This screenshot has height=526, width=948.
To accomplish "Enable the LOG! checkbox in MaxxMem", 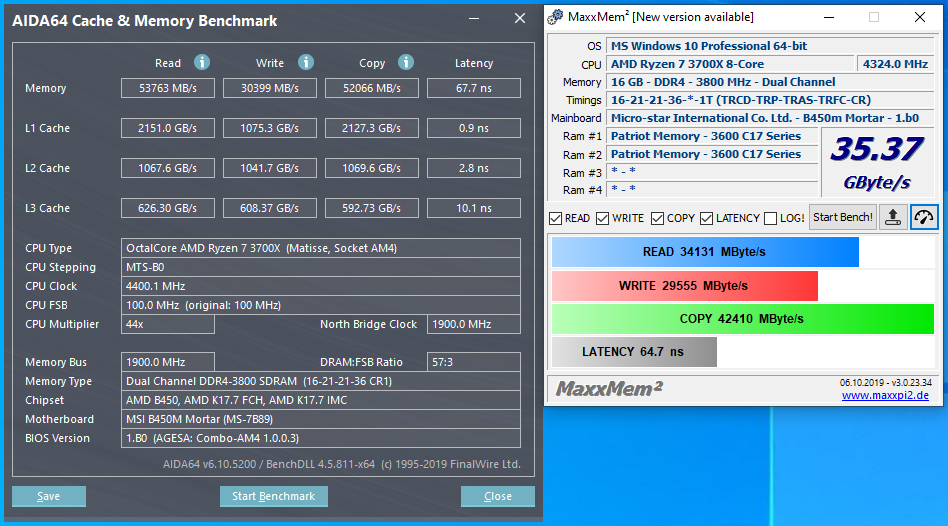I will tap(770, 218).
